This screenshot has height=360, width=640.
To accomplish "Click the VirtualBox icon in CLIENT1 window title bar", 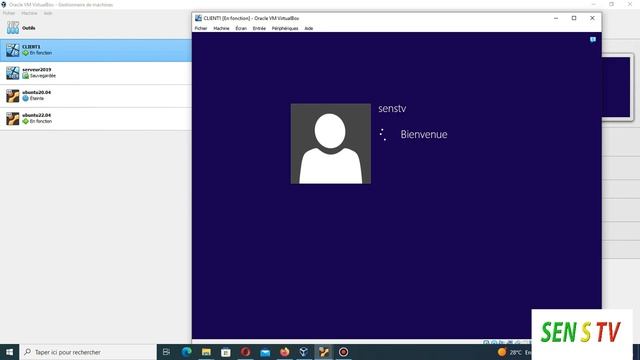I will (198, 18).
